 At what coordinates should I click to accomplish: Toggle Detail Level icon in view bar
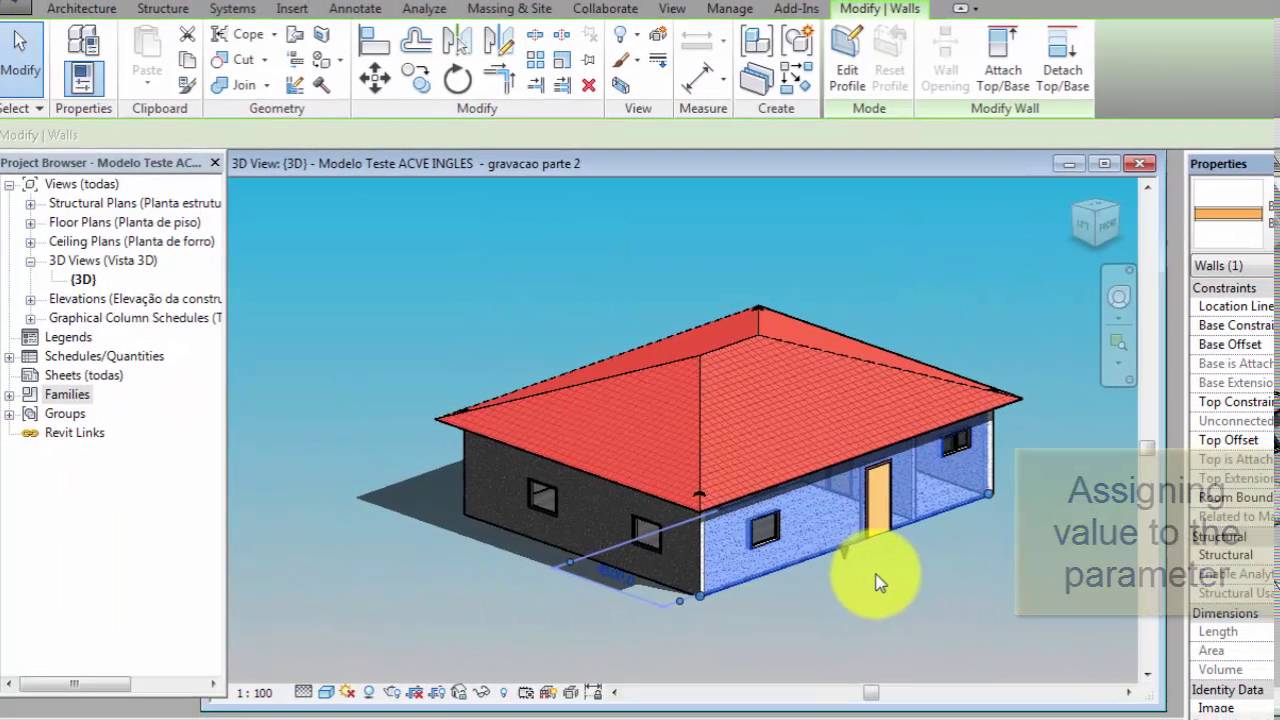click(303, 692)
